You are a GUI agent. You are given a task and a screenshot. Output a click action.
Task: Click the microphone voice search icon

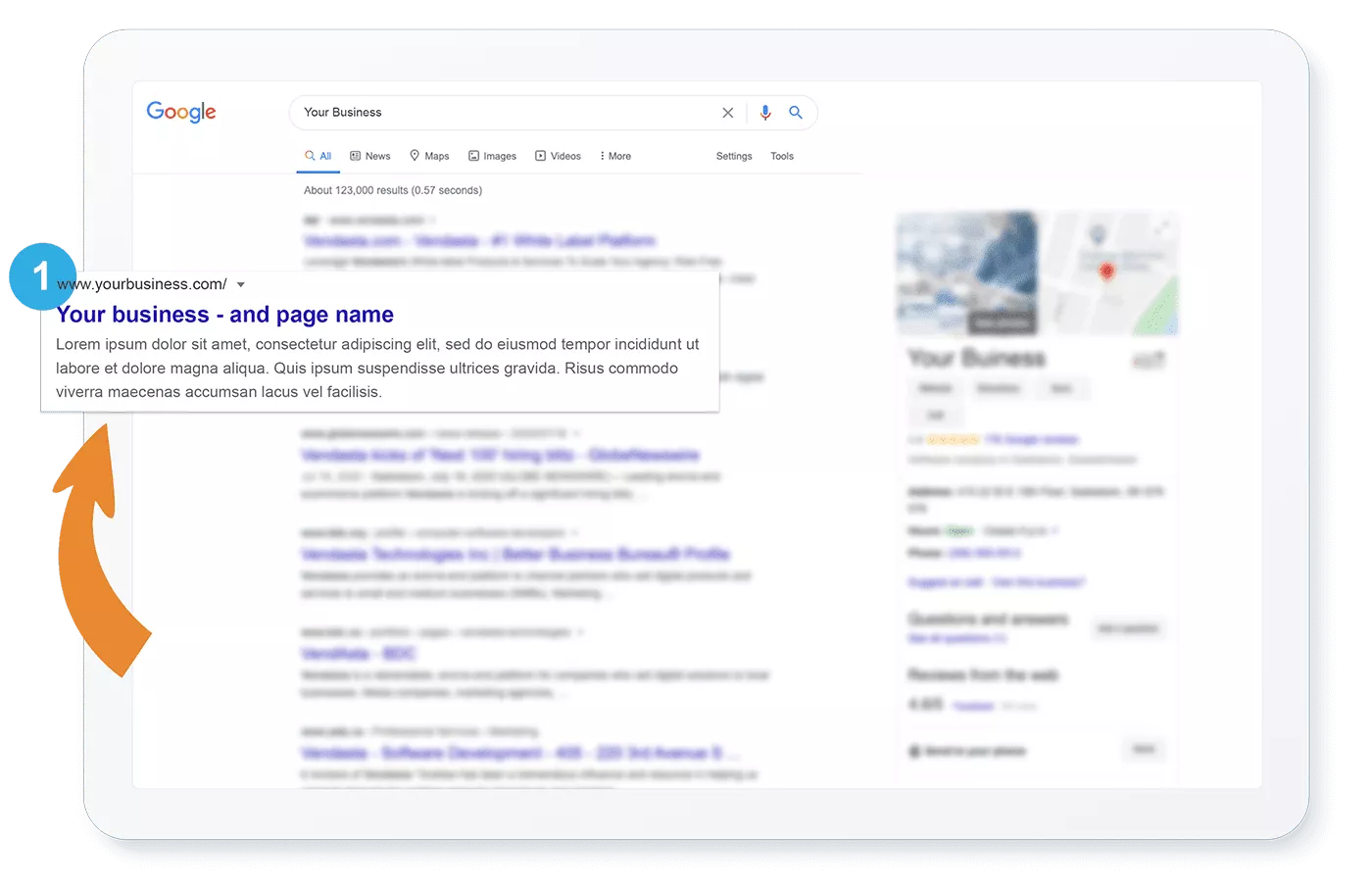[765, 113]
